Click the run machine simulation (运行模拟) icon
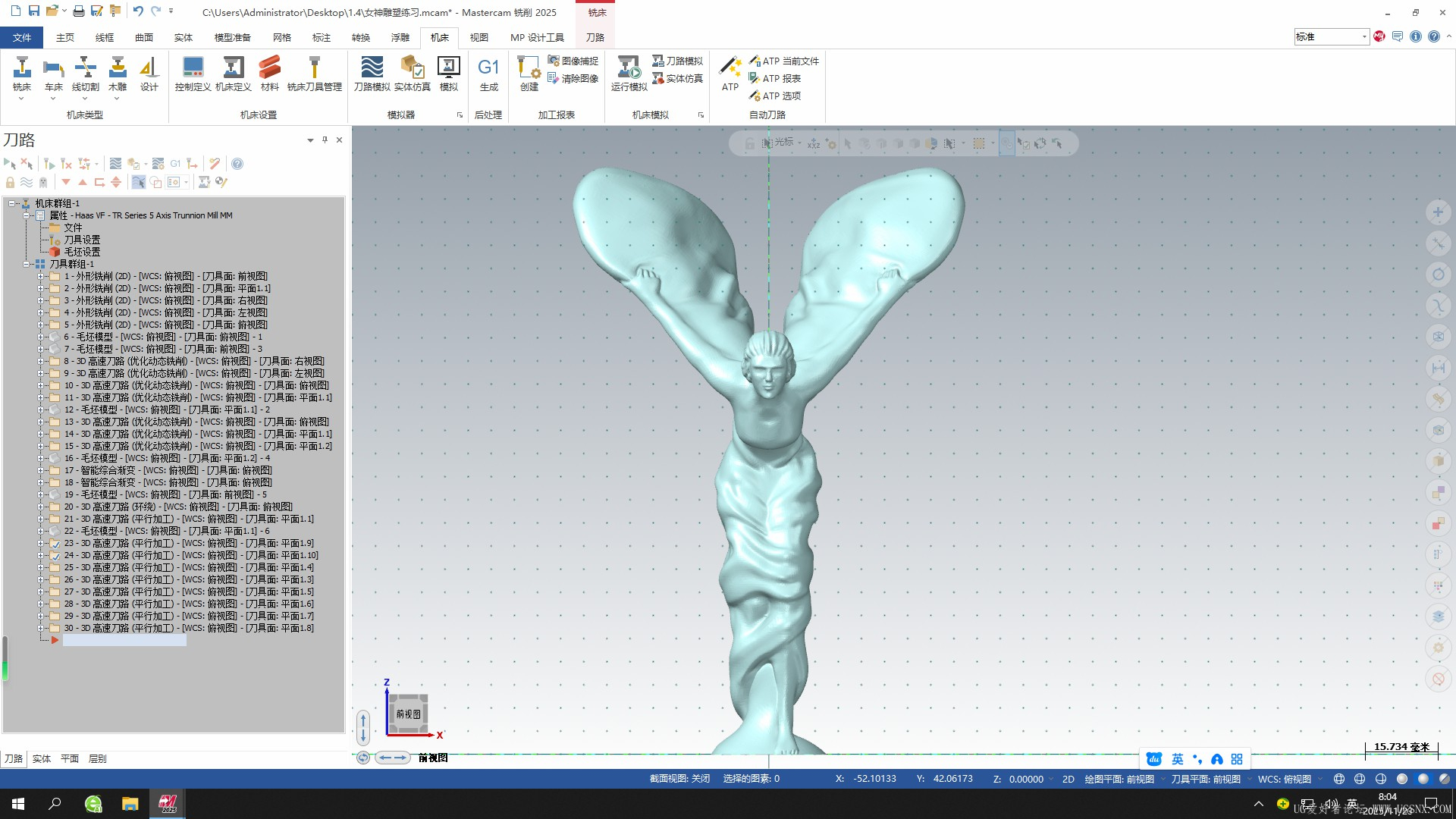Viewport: 1456px width, 819px height. point(629,69)
